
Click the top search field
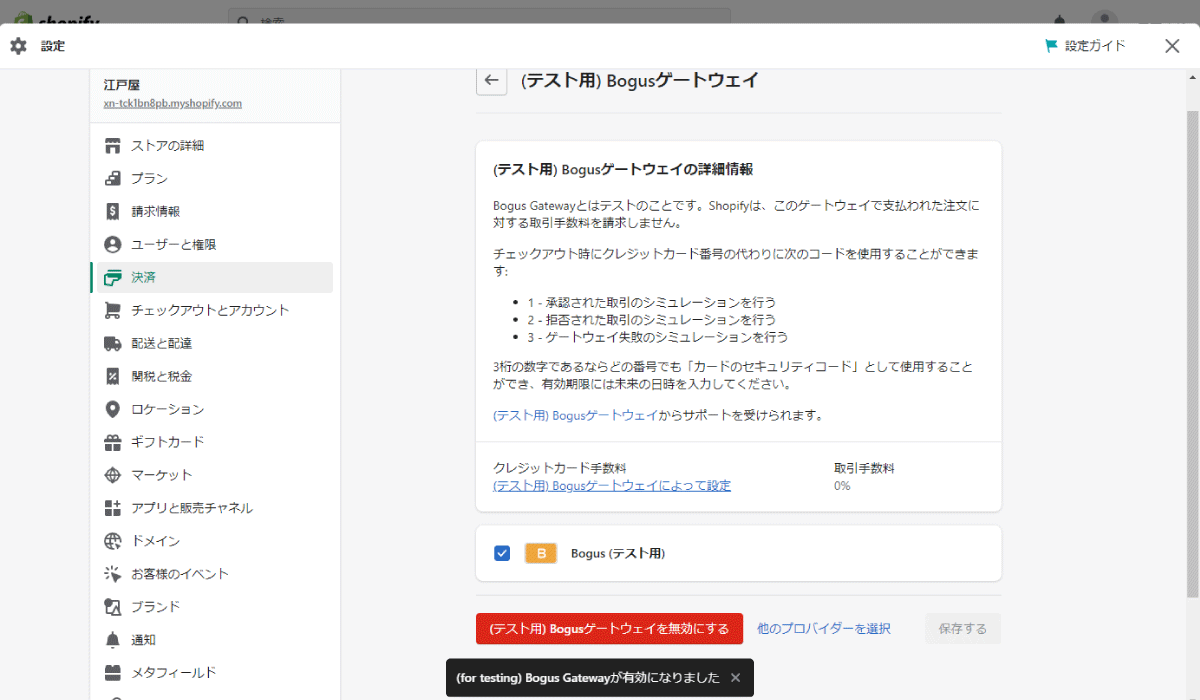point(479,19)
